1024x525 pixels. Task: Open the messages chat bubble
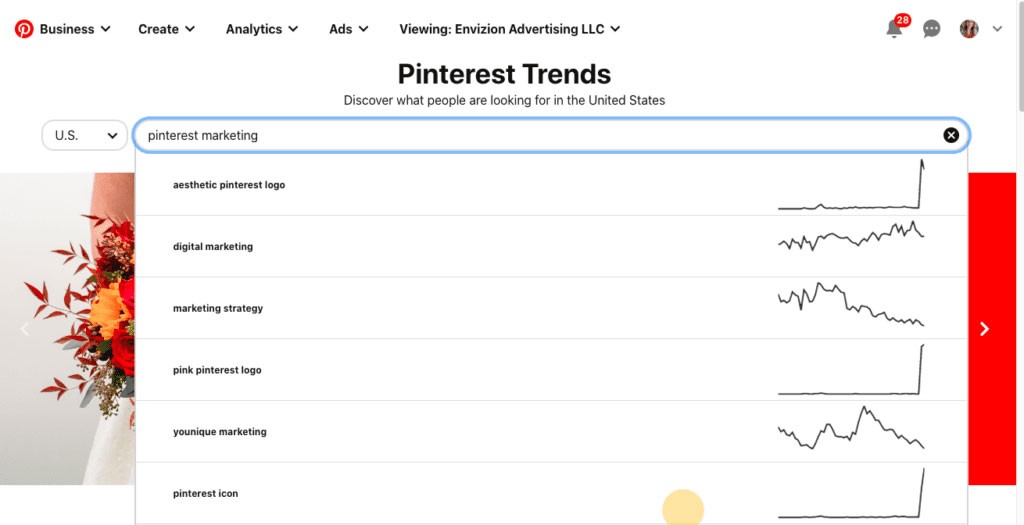(x=932, y=29)
